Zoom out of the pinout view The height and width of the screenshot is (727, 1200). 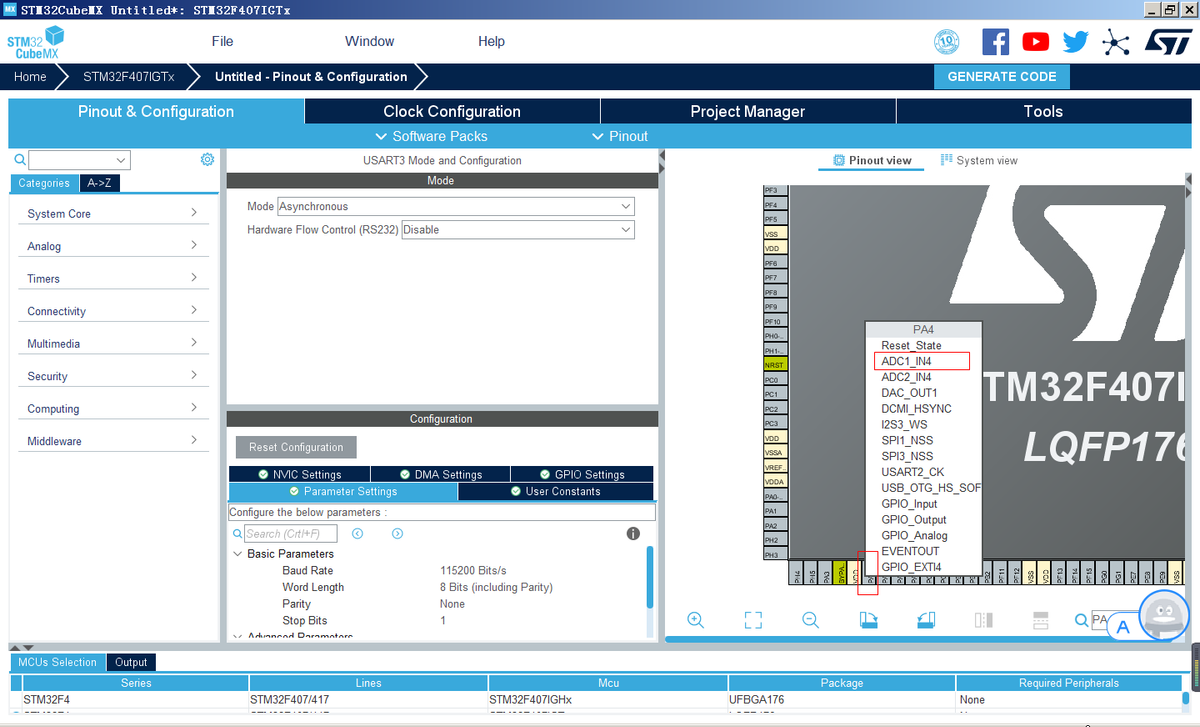811,620
